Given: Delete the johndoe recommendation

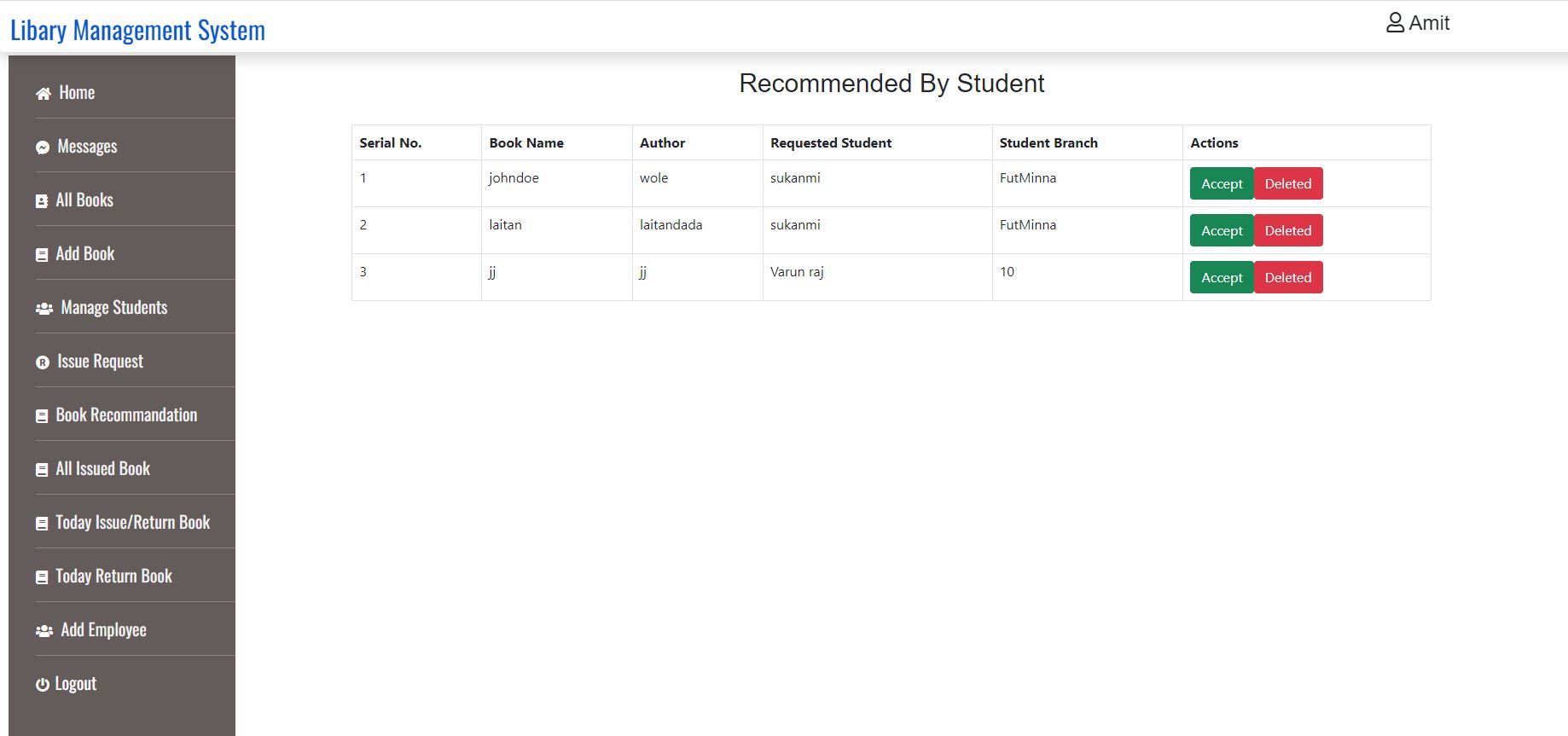Looking at the screenshot, I should pyautogui.click(x=1288, y=183).
